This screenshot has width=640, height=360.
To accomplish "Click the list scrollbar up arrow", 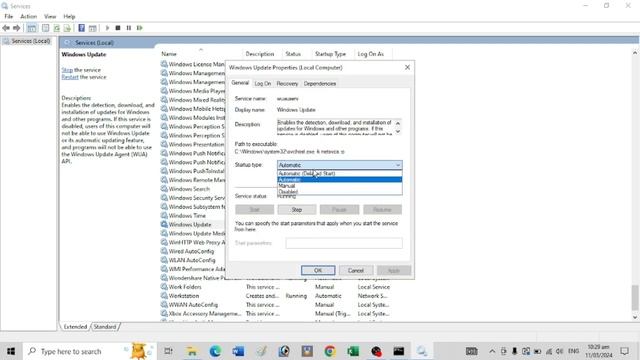I will point(635,53).
